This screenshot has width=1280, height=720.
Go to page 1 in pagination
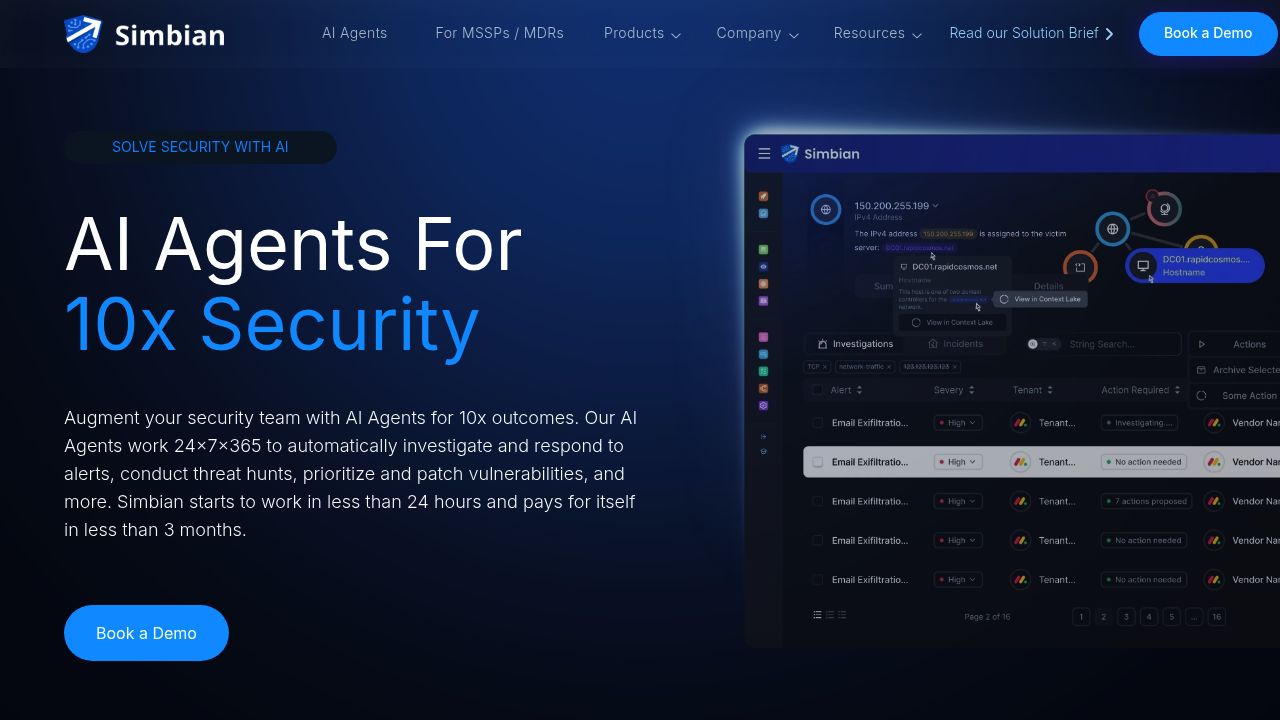point(1081,617)
